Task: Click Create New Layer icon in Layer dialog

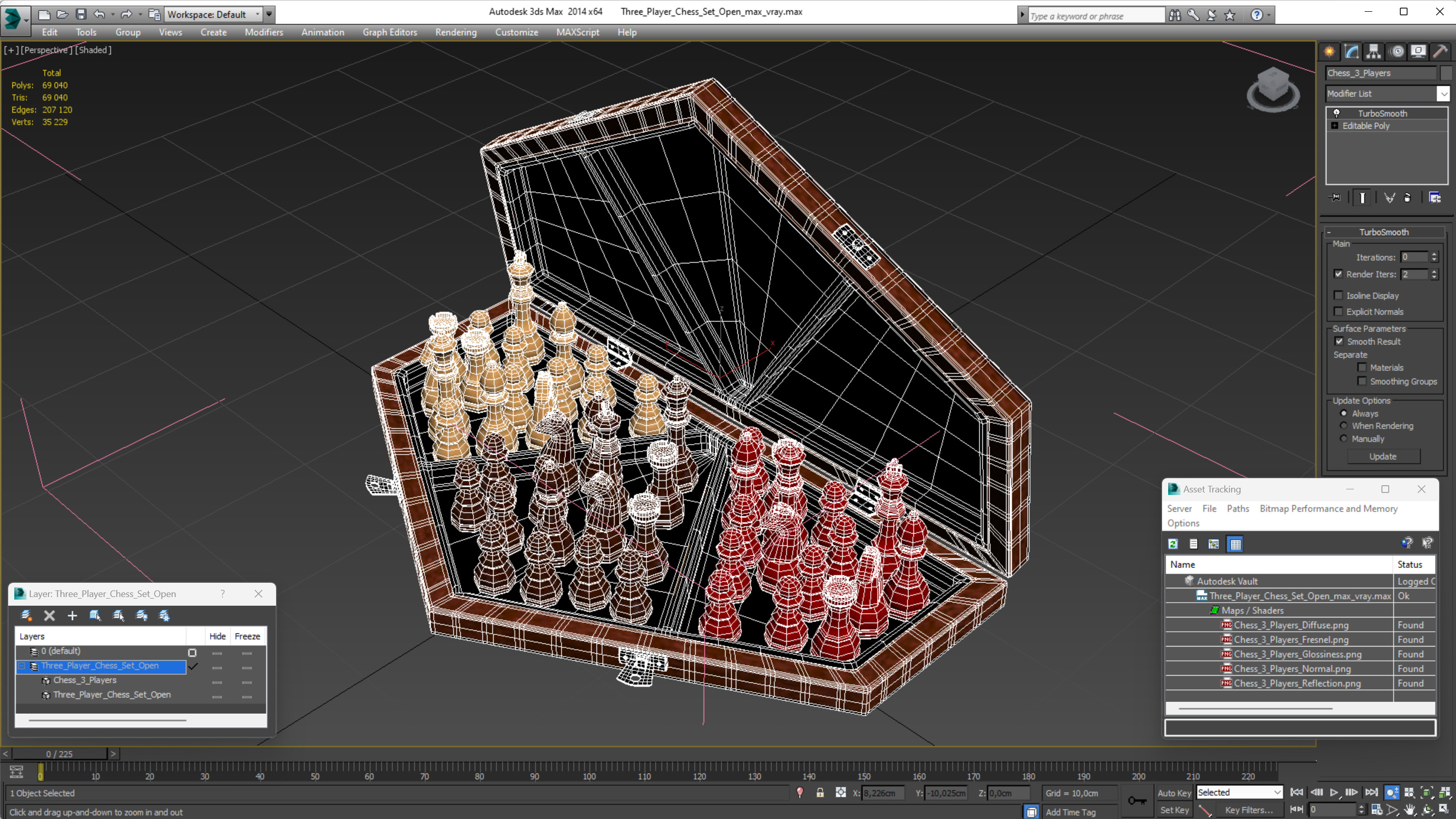Action: coord(26,615)
